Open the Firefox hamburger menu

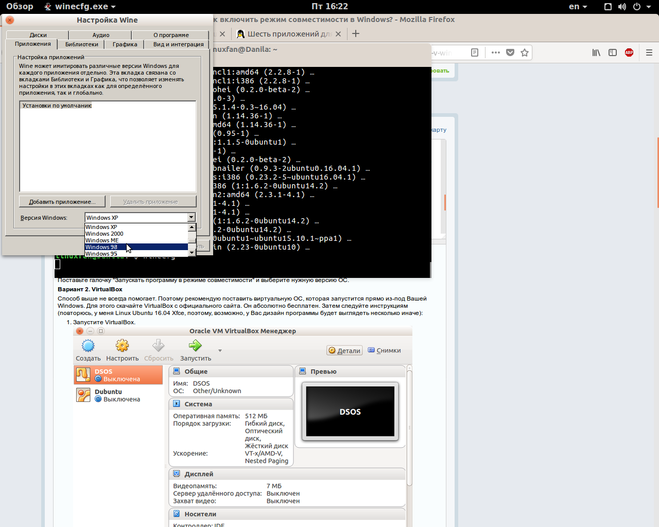click(x=649, y=53)
